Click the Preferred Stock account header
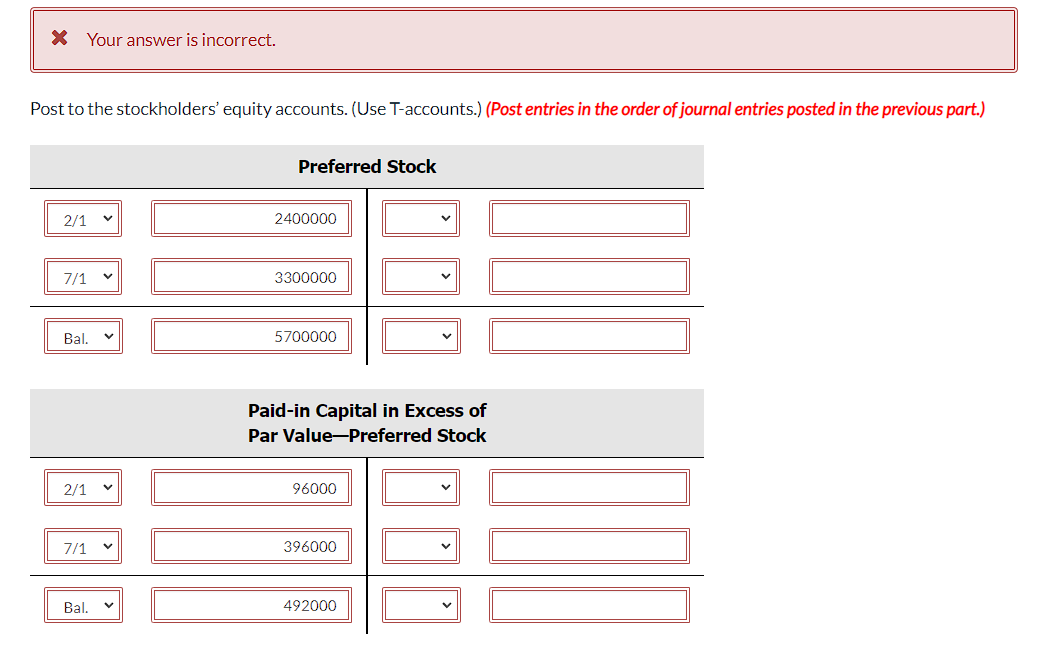 coord(366,166)
